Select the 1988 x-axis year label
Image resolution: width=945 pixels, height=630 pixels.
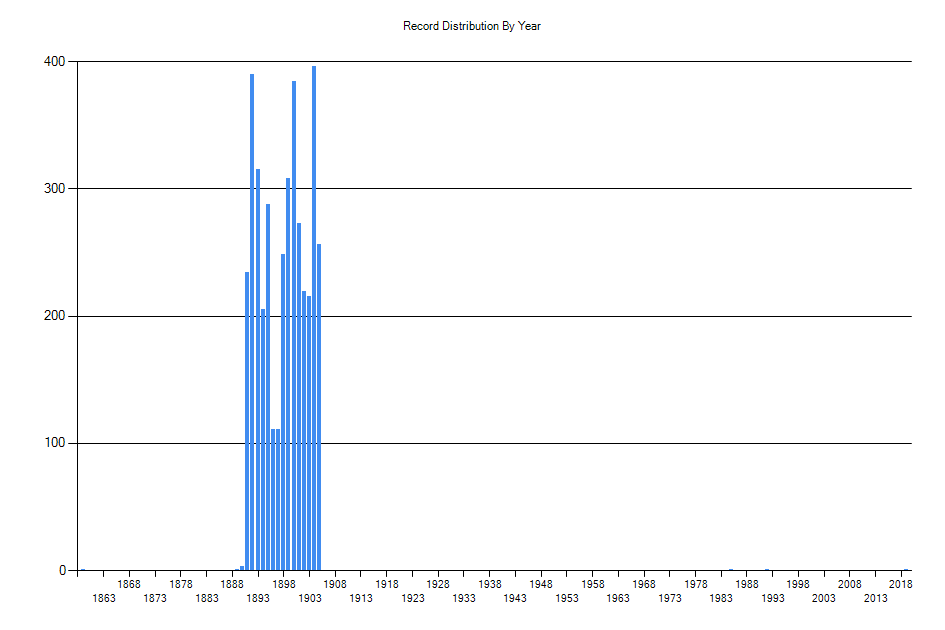click(747, 584)
